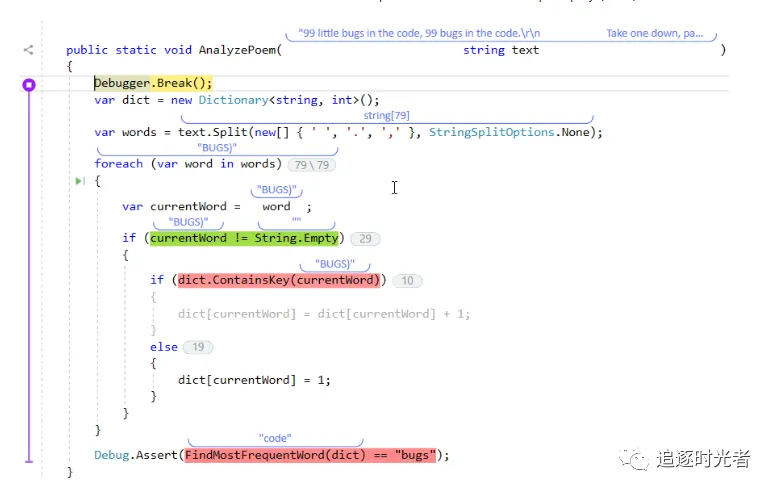This screenshot has height=492, width=775.
Task: Click the "BUGS)" hint above ContainsKey
Action: pyautogui.click(x=335, y=264)
